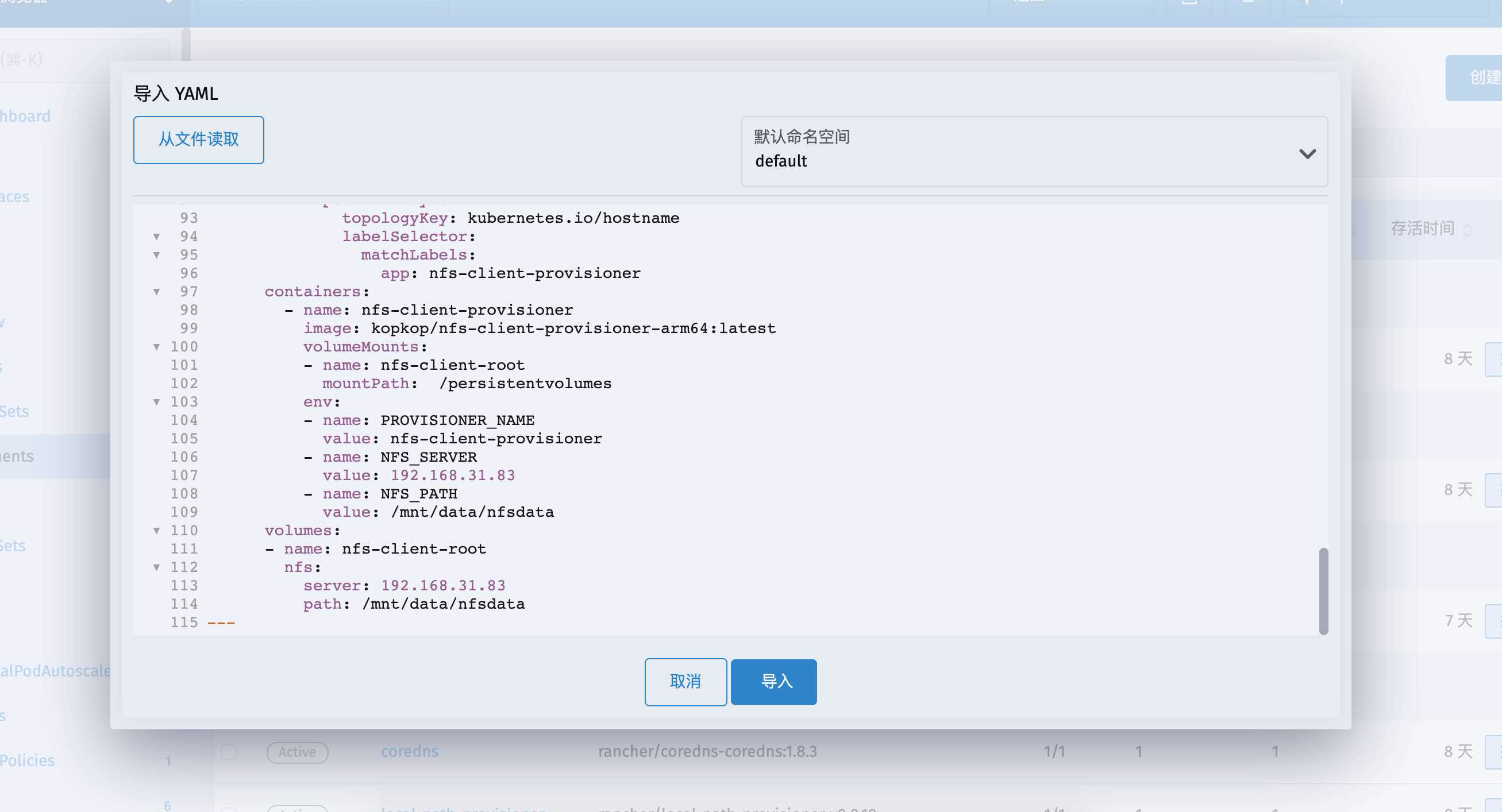Click the 存活时间 column sort icon
The image size is (1502, 812).
1468,230
